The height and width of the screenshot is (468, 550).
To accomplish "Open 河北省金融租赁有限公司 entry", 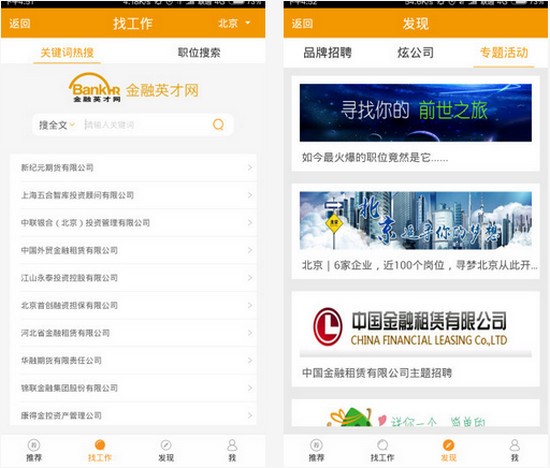I will (x=133, y=333).
